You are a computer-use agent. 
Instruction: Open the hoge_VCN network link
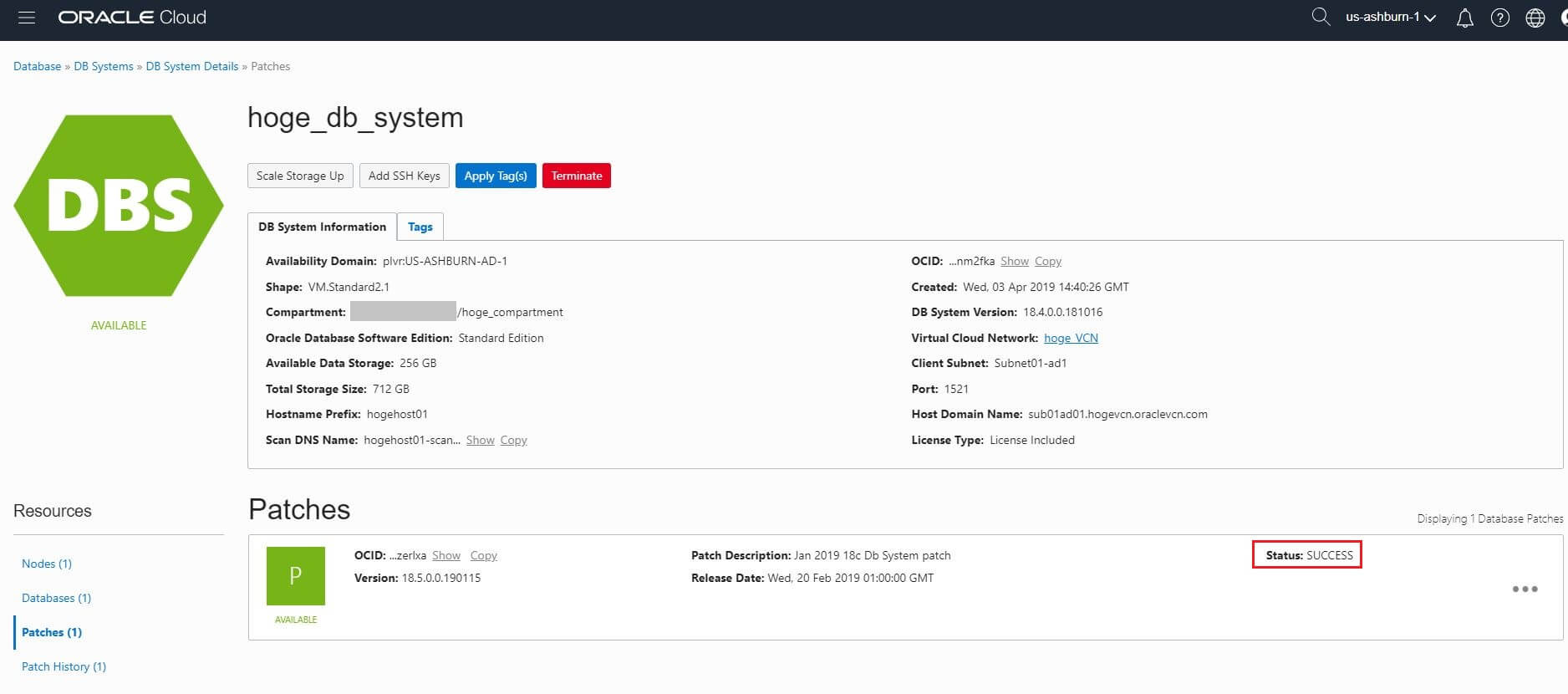pos(1071,338)
